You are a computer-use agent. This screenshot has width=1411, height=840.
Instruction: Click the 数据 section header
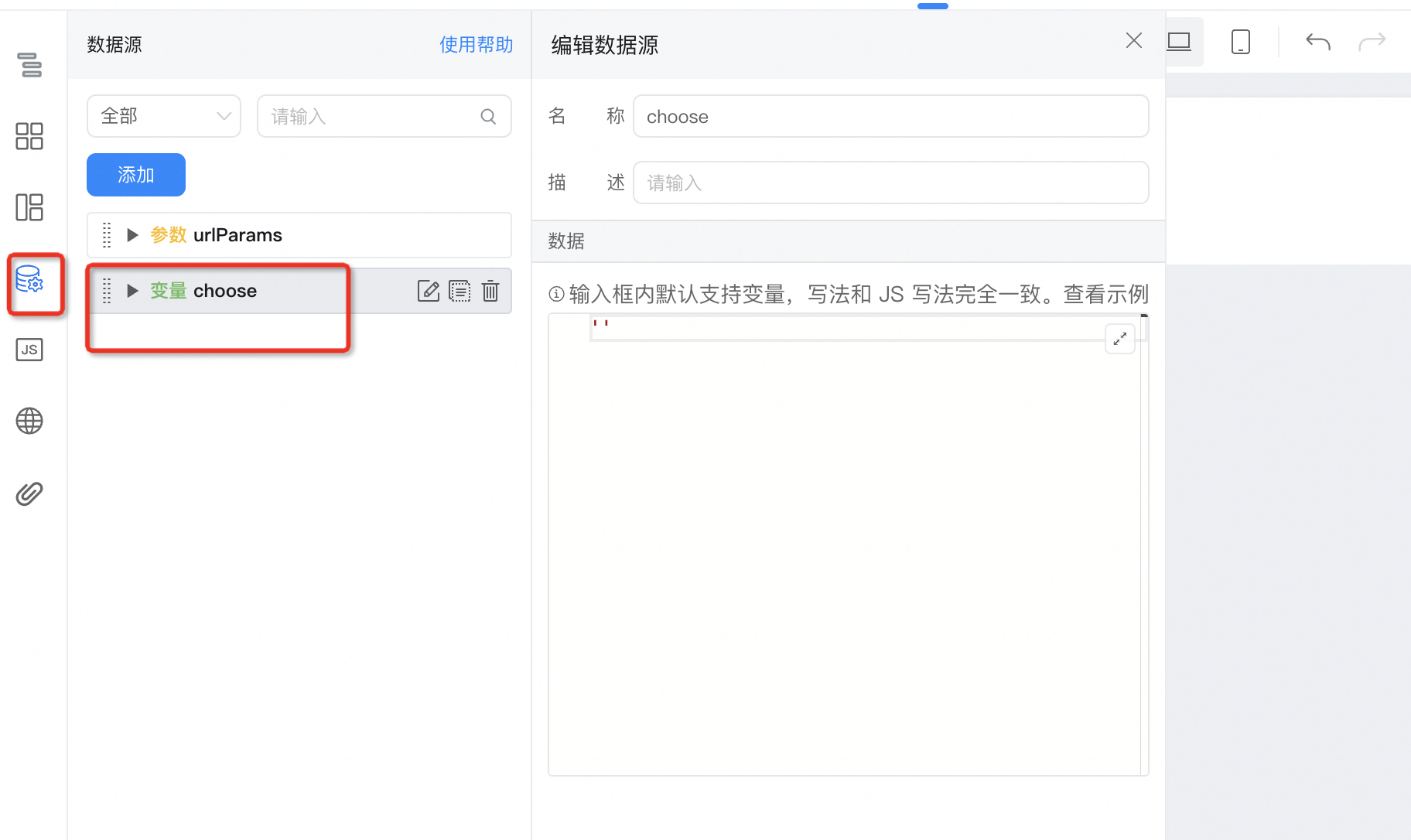(849, 241)
